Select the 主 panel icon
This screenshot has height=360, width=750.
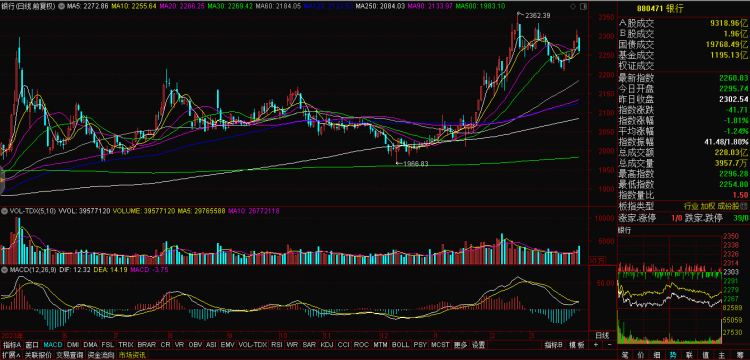coord(722,355)
